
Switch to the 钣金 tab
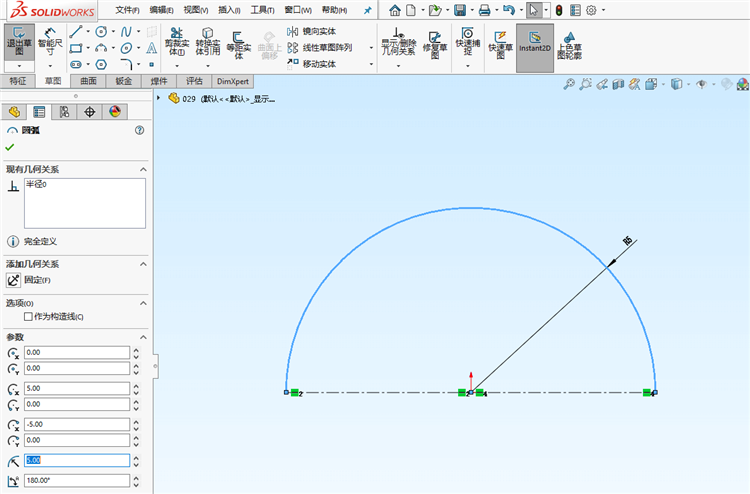point(123,81)
